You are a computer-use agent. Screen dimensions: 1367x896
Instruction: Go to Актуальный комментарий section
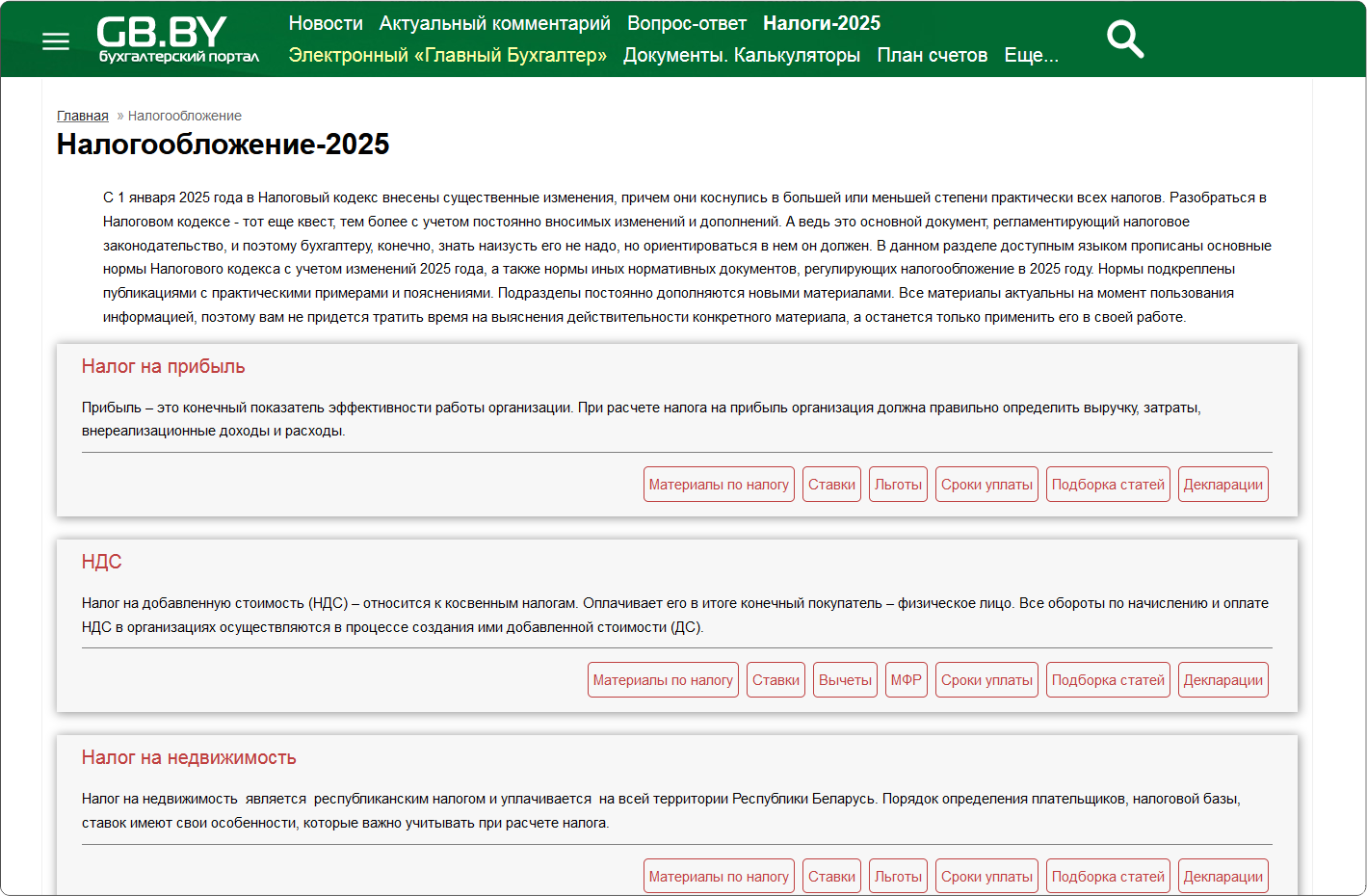[494, 23]
